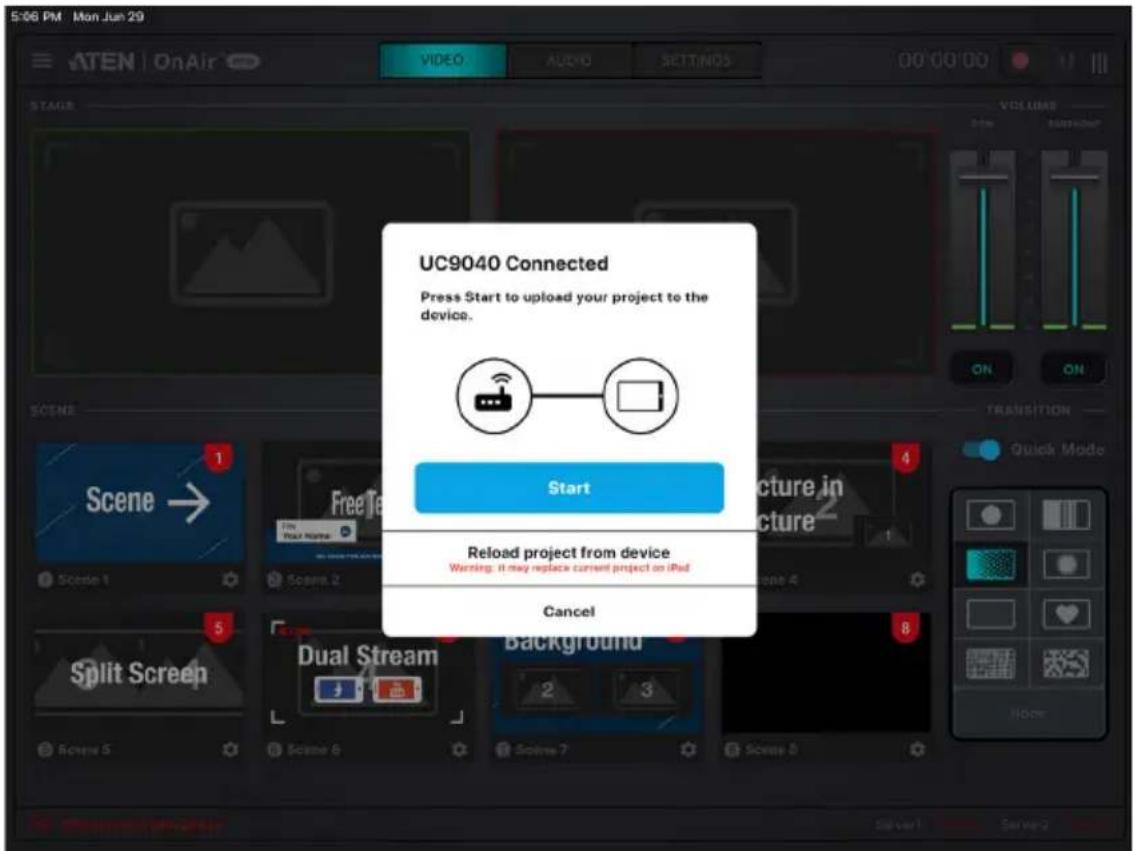Click the Scene 5 label icon

tap(45, 750)
